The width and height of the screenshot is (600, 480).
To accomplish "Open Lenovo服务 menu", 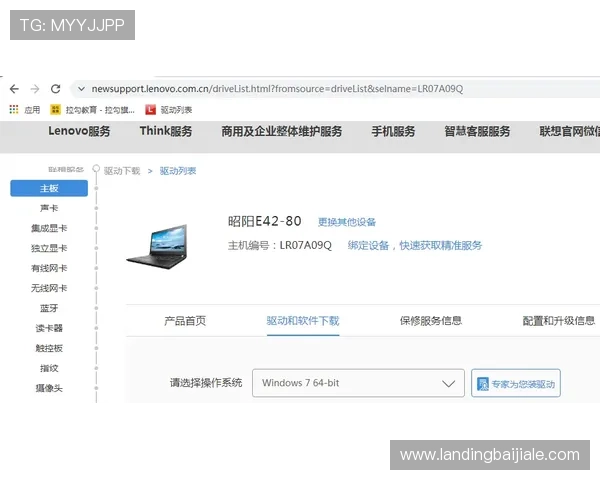I will (x=79, y=131).
